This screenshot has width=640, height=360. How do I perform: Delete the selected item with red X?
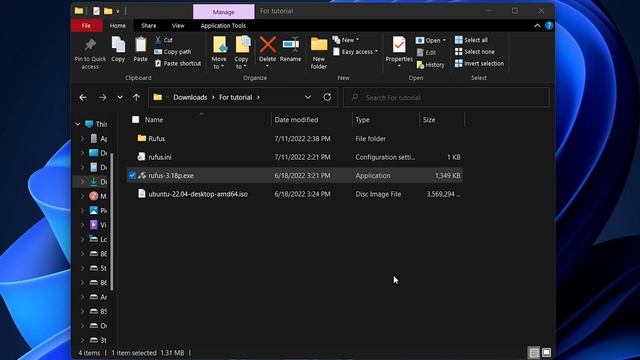point(268,44)
